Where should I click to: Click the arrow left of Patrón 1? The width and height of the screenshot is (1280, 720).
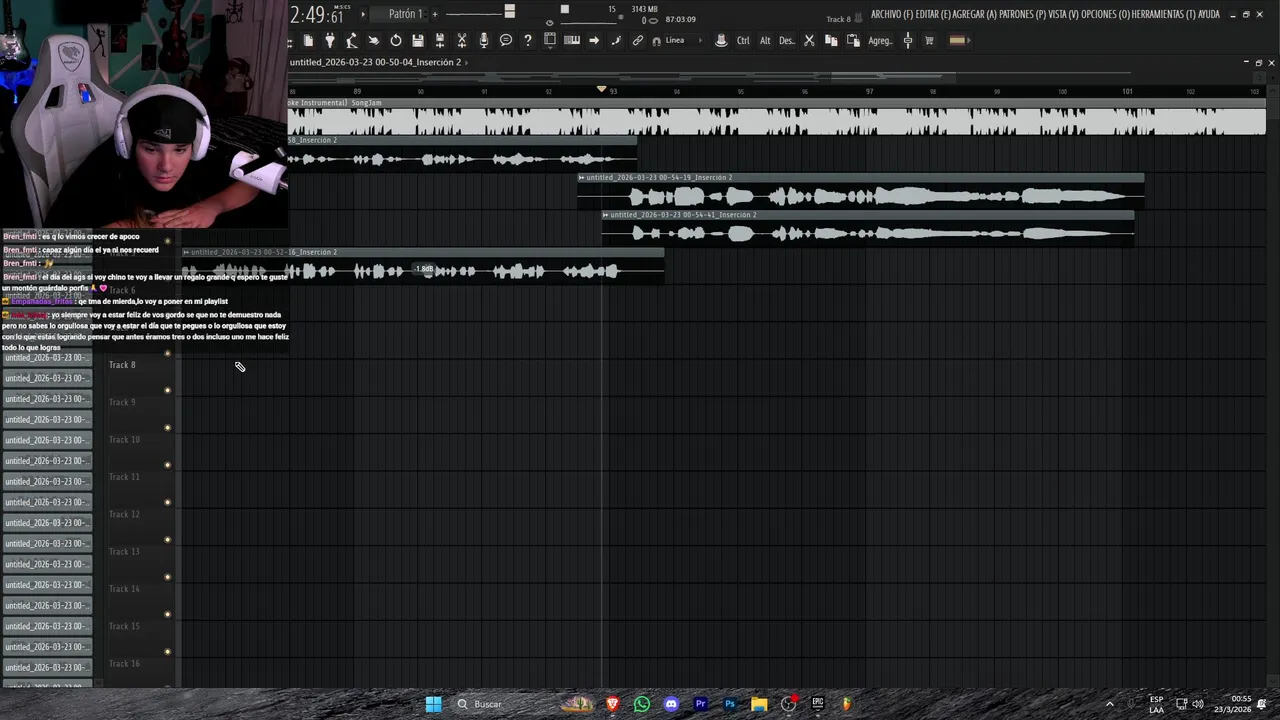(x=364, y=14)
